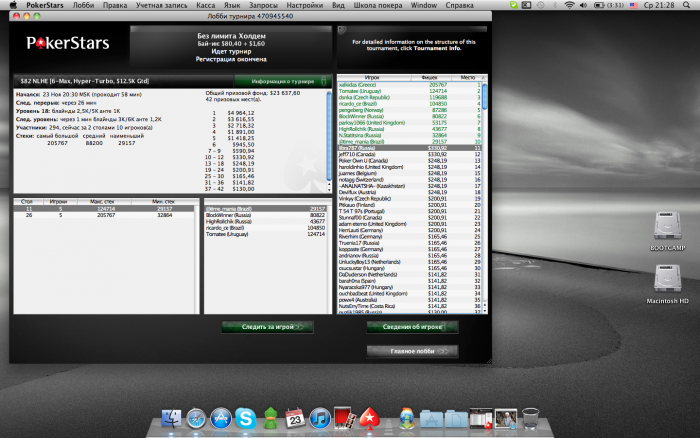The height and width of the screenshot is (438, 700).
Task: Open Finder from the dock
Action: click(x=171, y=419)
